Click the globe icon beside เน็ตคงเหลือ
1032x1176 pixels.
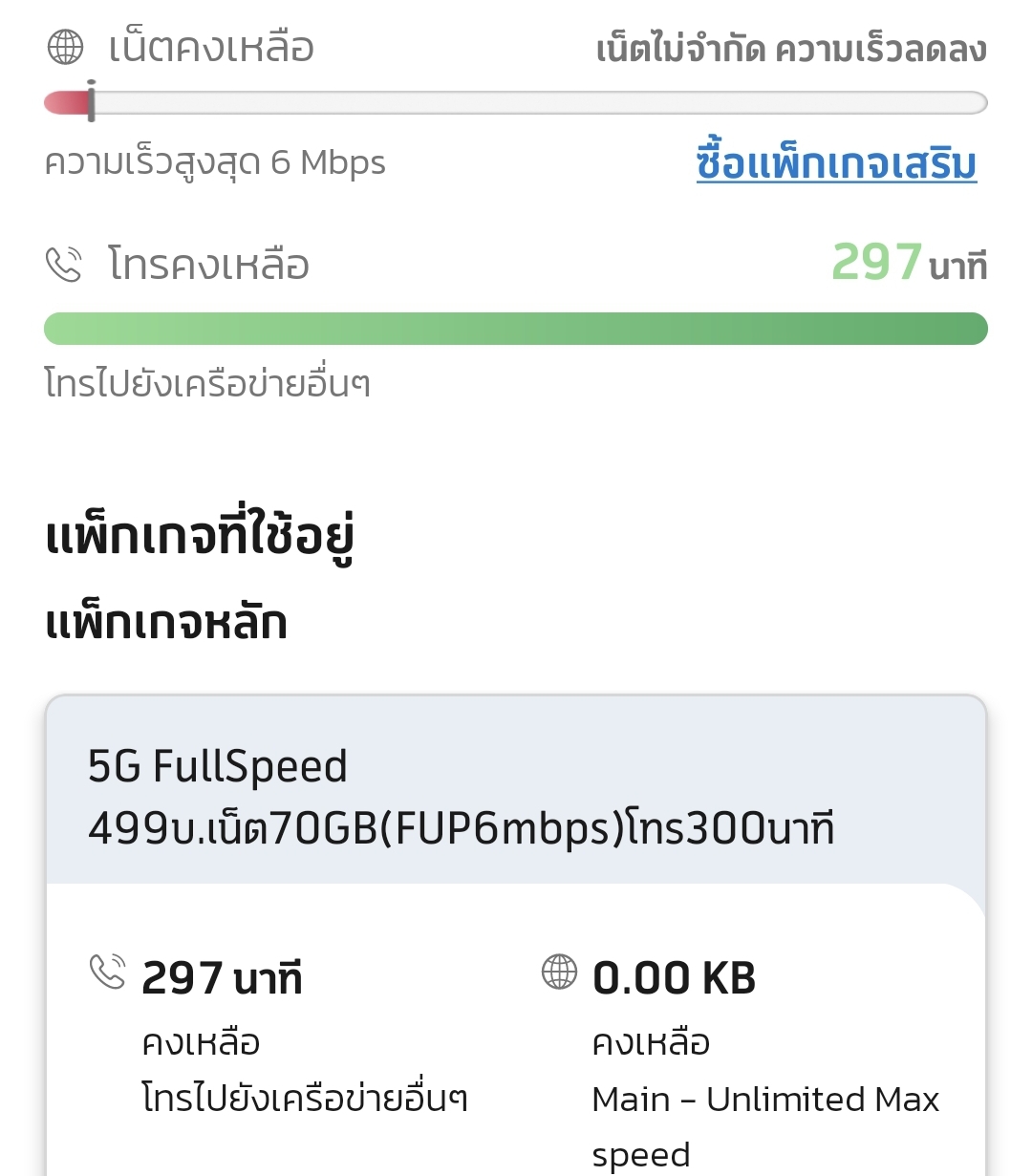pos(65,47)
